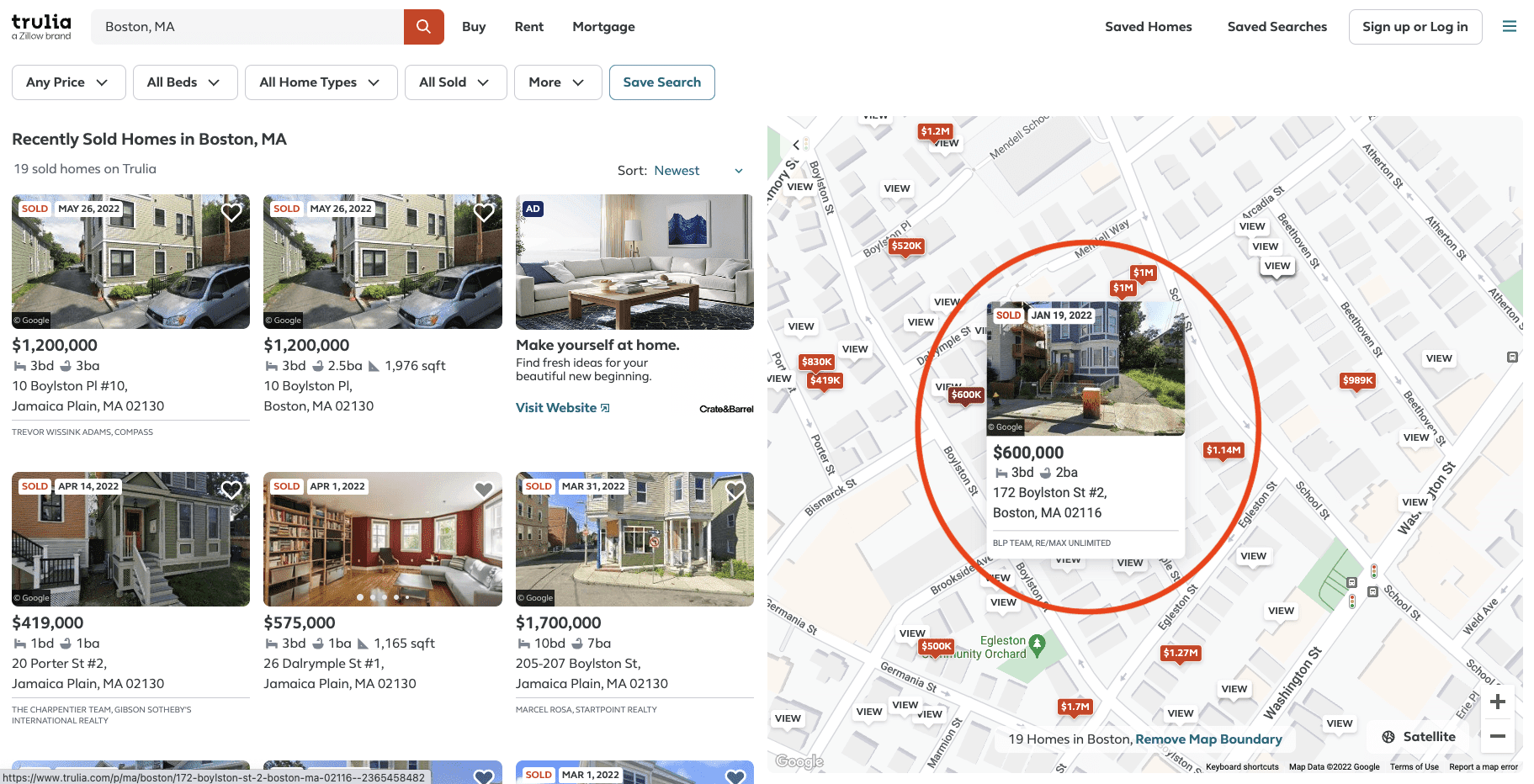Open the Any Price dropdown
Screen dimensions: 1534x784
tap(68, 82)
